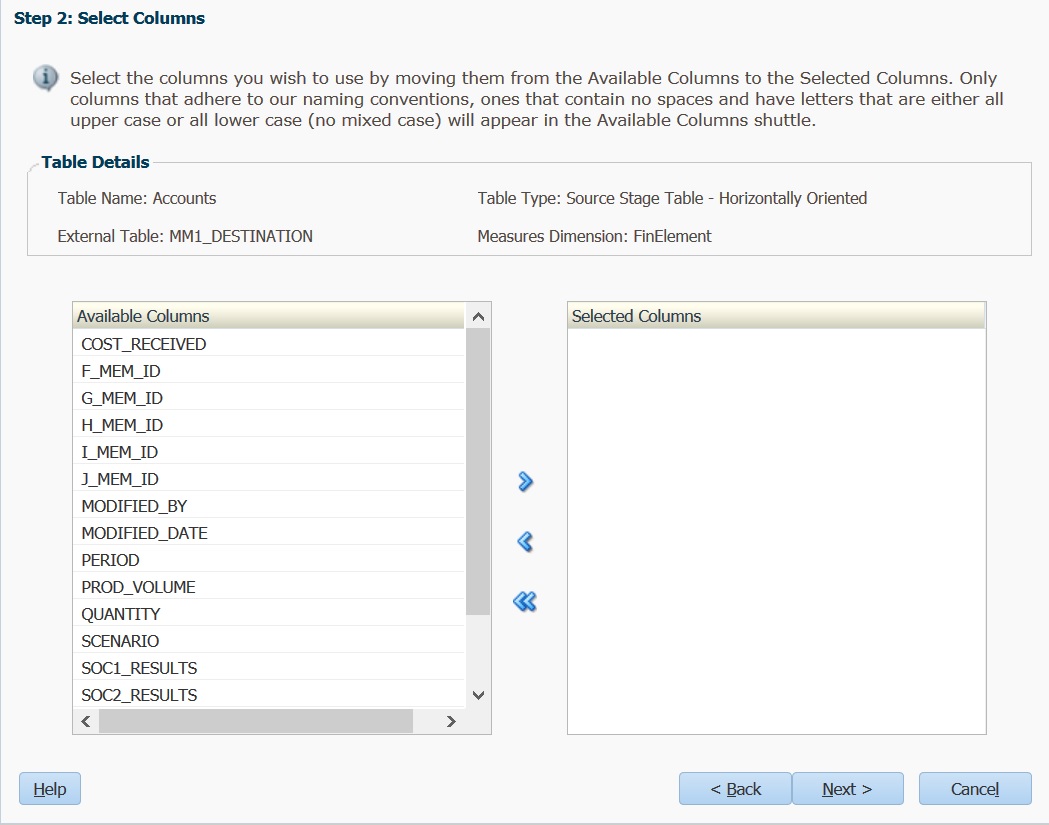The image size is (1049, 825).
Task: Click the vertical scrollbar thumb in Available Columns
Action: 478,470
